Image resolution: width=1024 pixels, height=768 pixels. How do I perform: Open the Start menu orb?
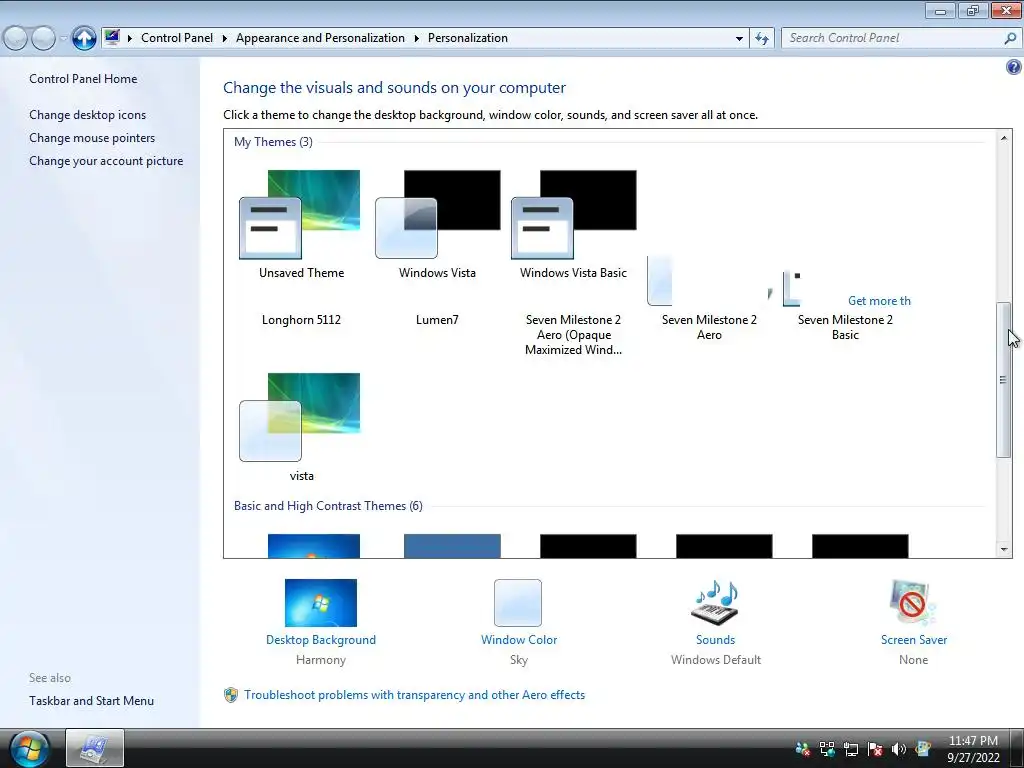coord(29,748)
